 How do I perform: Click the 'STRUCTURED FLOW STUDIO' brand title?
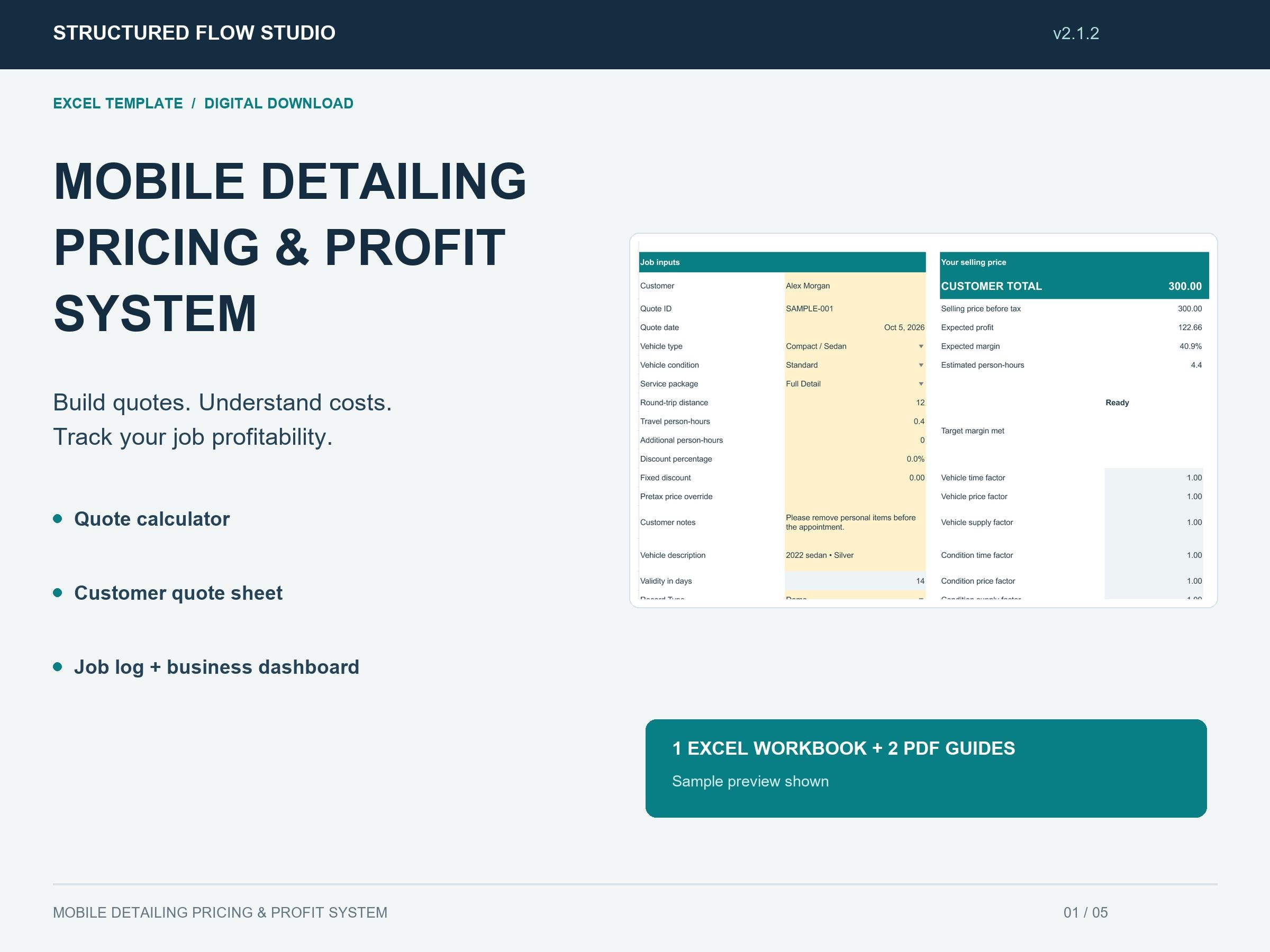tap(194, 33)
